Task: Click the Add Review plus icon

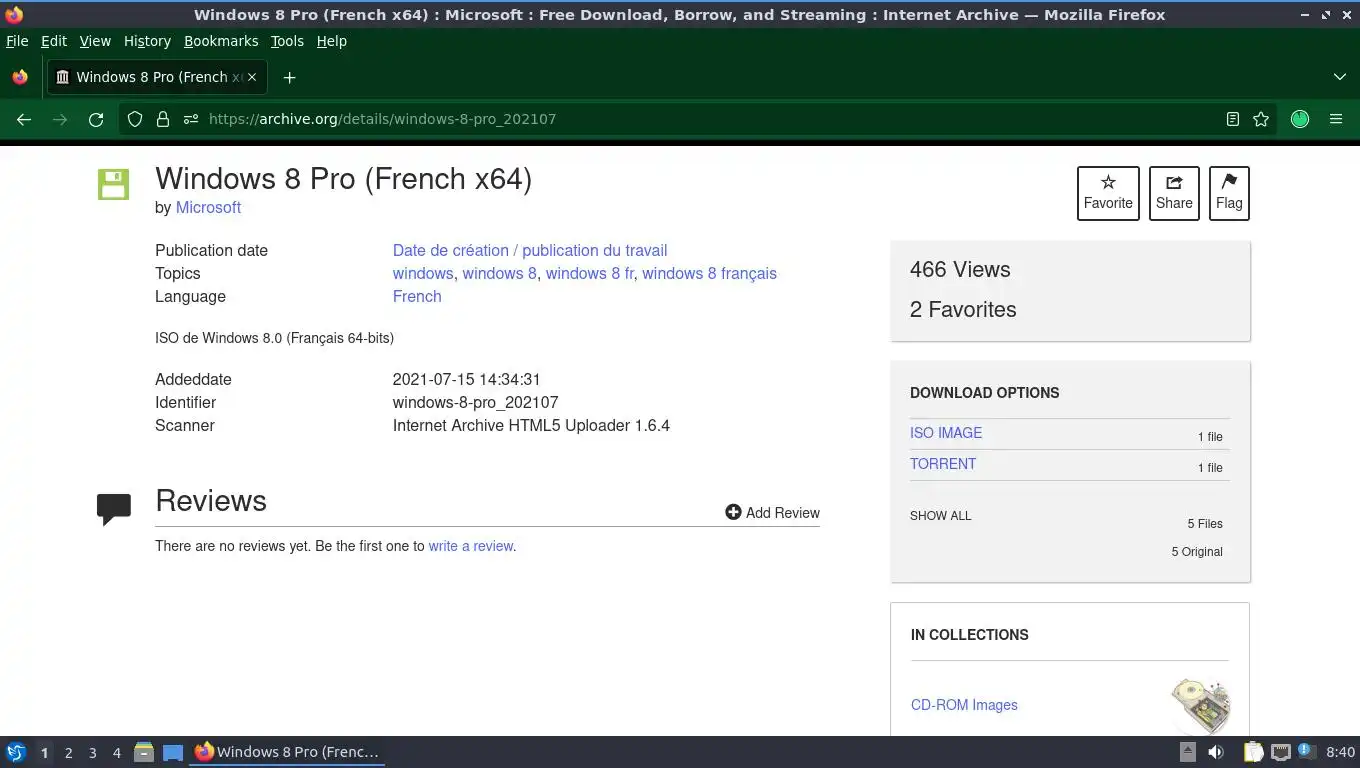Action: (x=733, y=512)
